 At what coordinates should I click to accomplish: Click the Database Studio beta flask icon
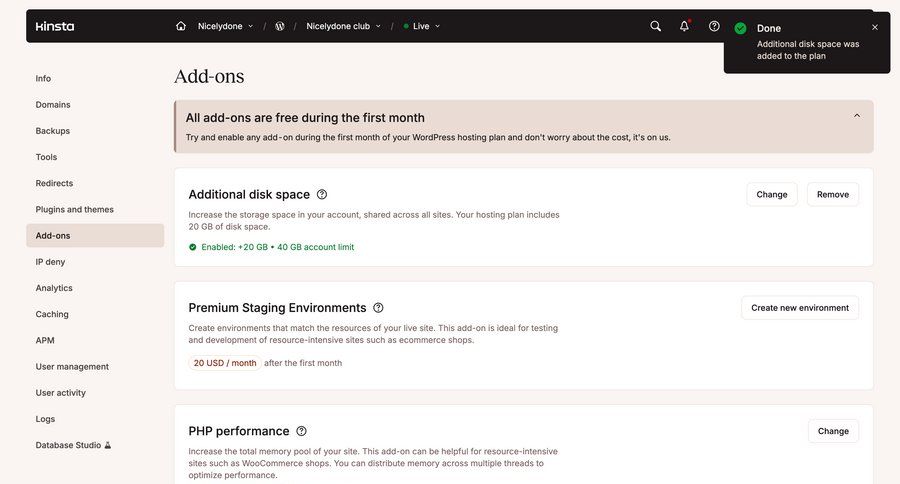[107, 445]
